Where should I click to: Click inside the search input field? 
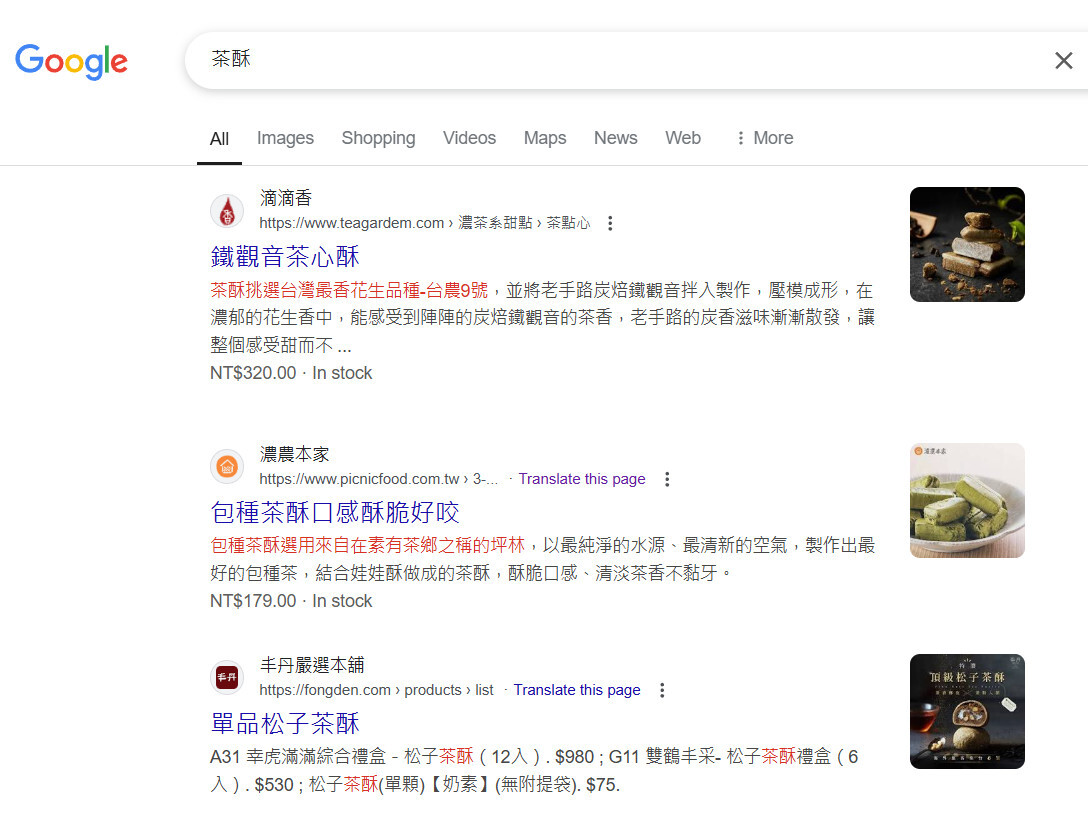(x=600, y=60)
